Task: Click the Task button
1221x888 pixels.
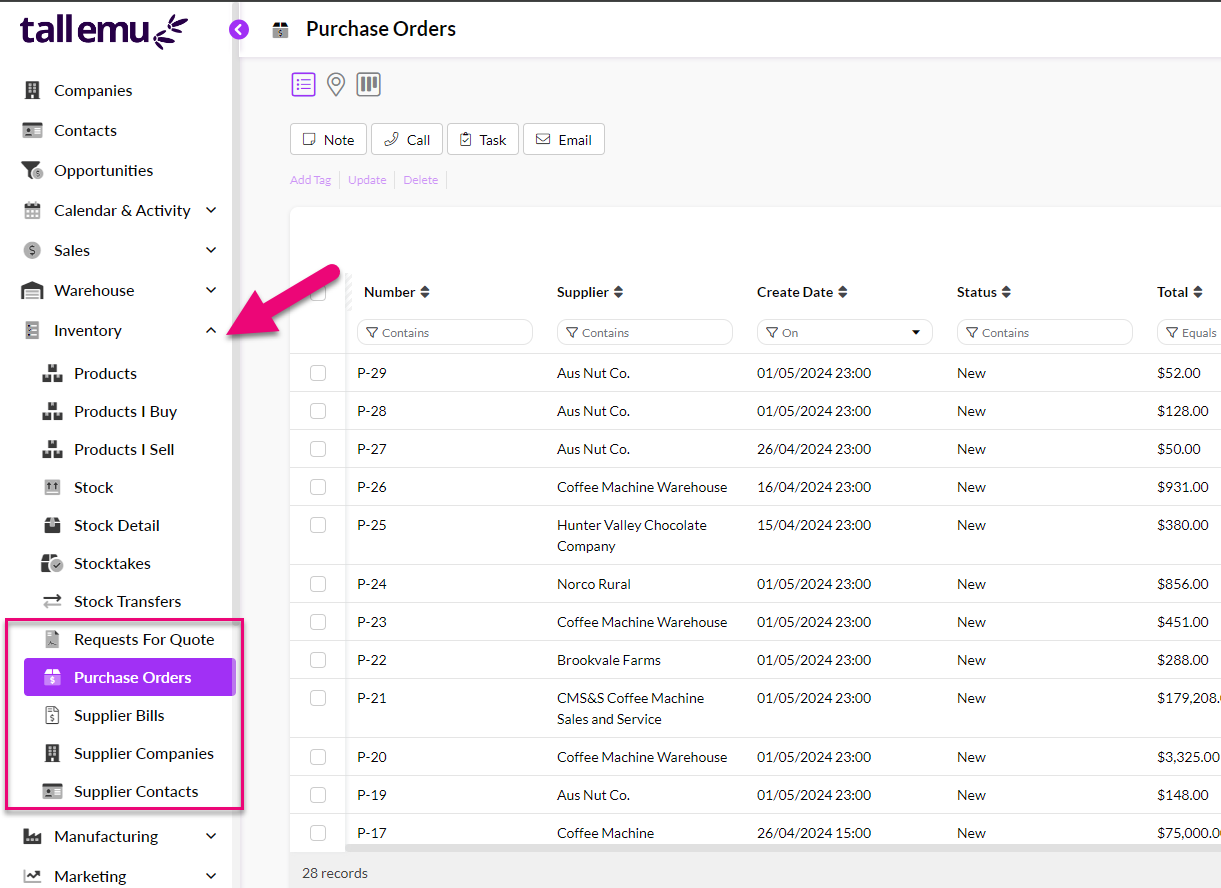Action: pyautogui.click(x=482, y=139)
